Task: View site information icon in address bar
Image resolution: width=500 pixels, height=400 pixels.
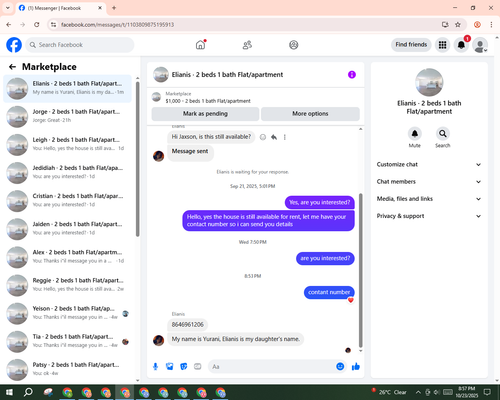Action: pyautogui.click(x=53, y=25)
